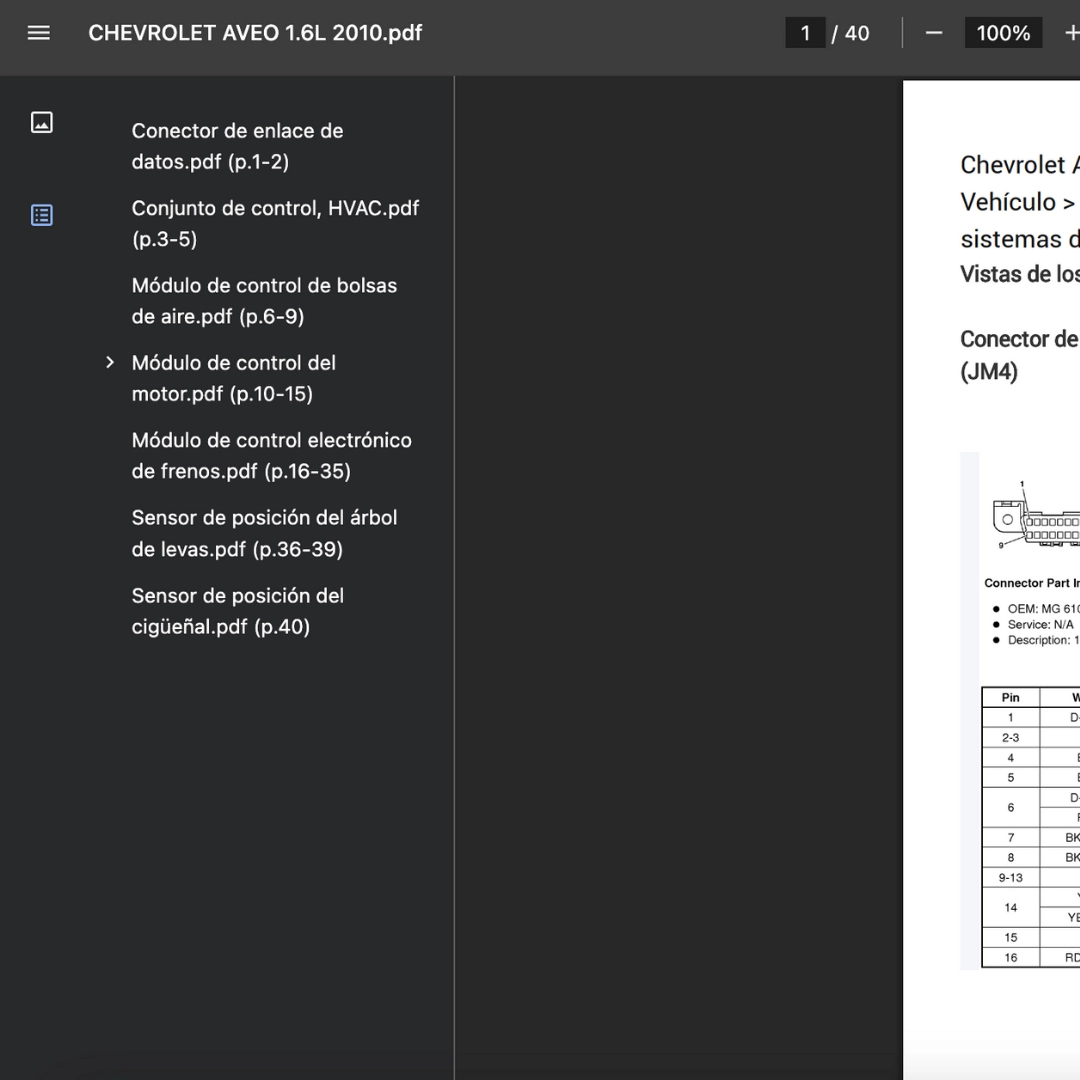Click the Connector Part Information heading
The width and height of the screenshot is (1080, 1080).
tap(1031, 583)
